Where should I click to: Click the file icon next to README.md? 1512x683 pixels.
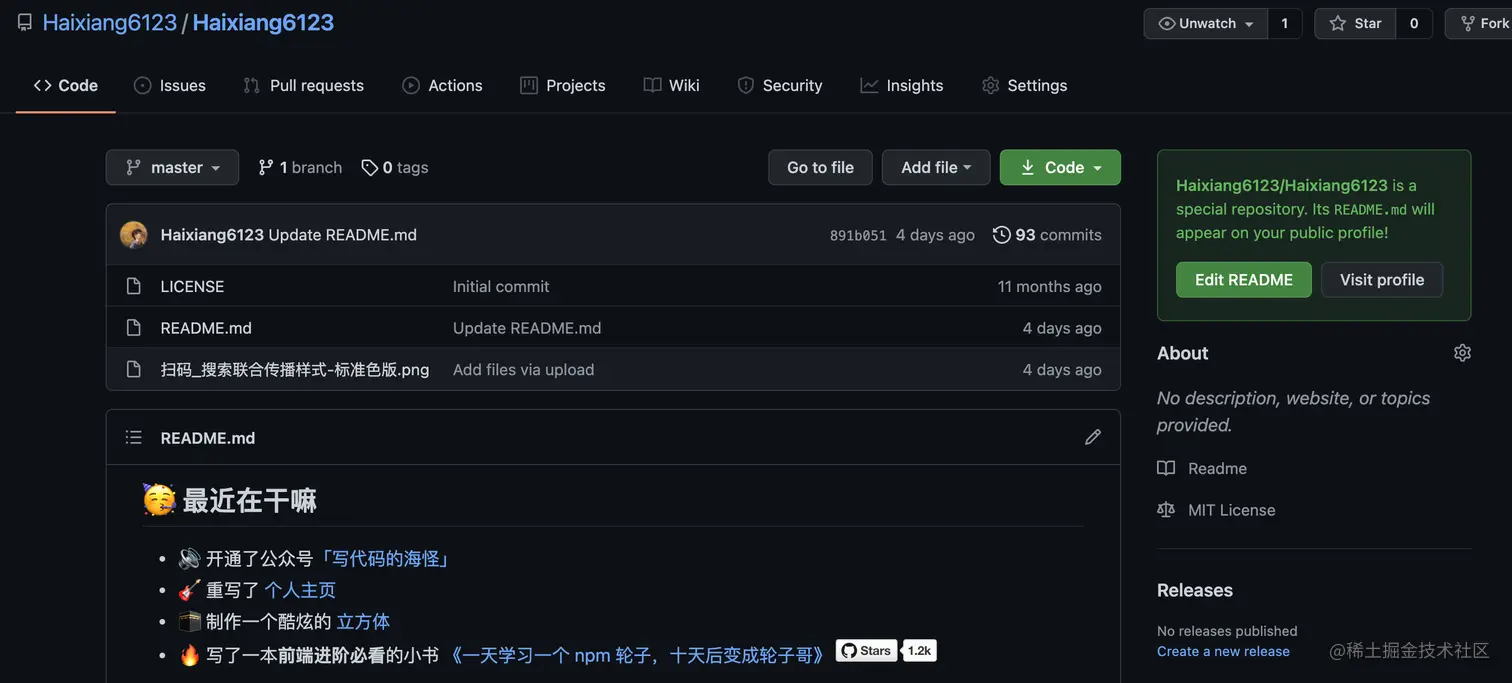click(x=133, y=328)
